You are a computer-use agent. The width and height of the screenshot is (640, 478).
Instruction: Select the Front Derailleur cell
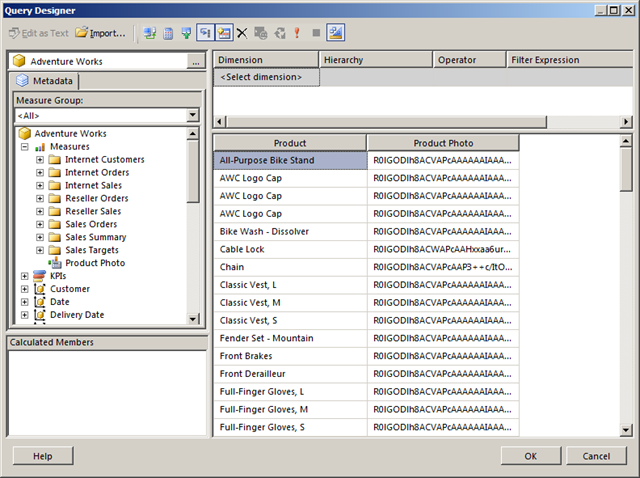290,374
